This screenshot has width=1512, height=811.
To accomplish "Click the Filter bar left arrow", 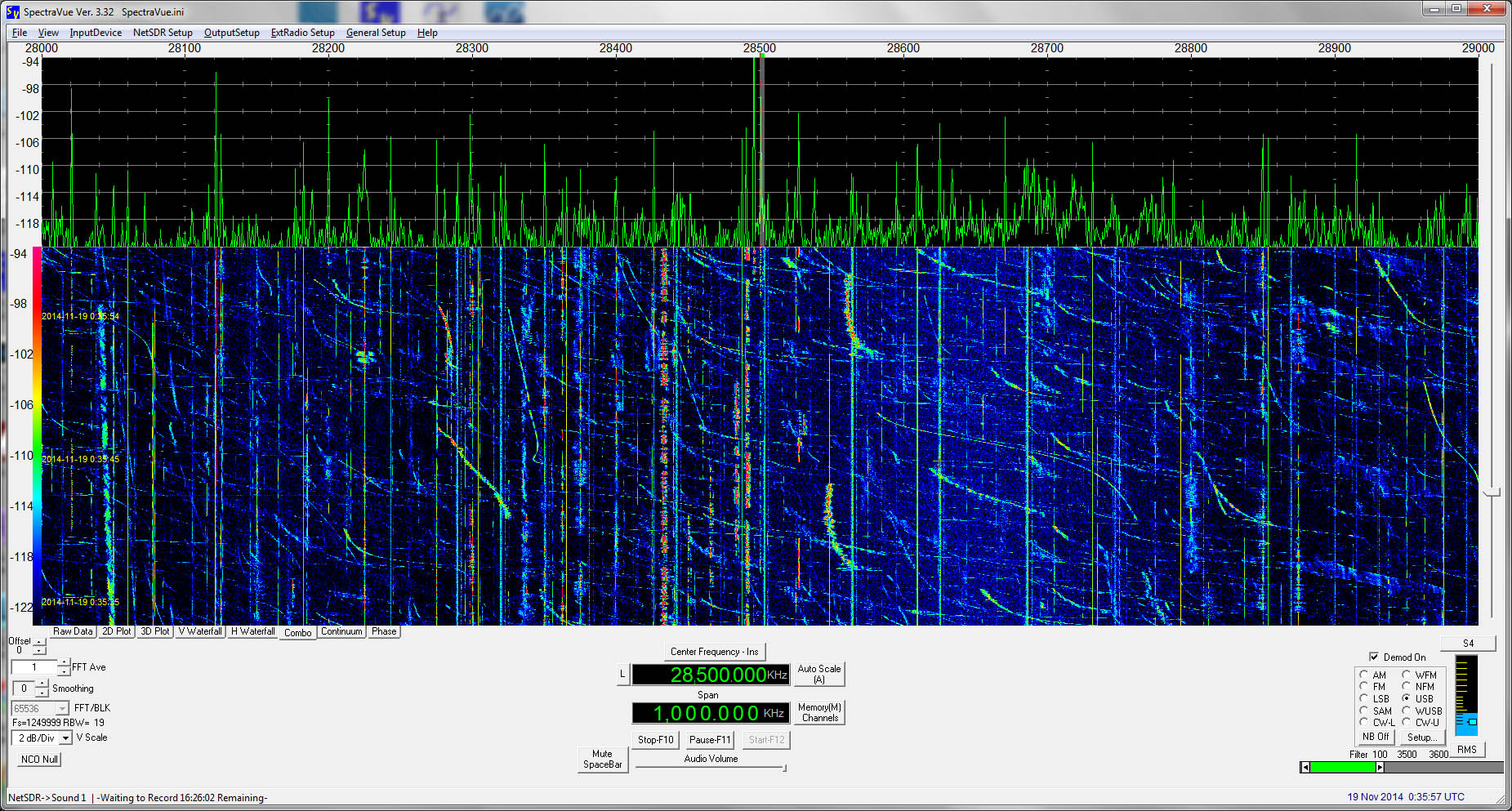I will [x=1305, y=767].
